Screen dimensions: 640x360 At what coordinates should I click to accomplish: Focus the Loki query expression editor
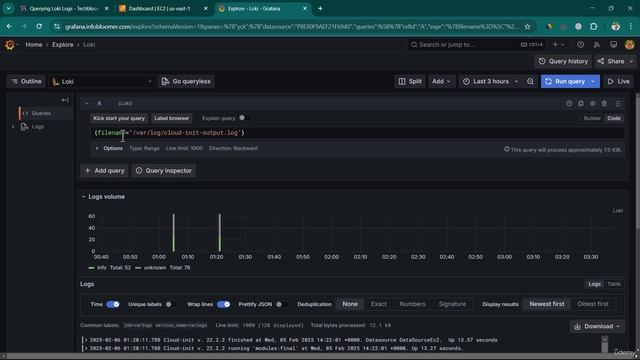click(357, 133)
